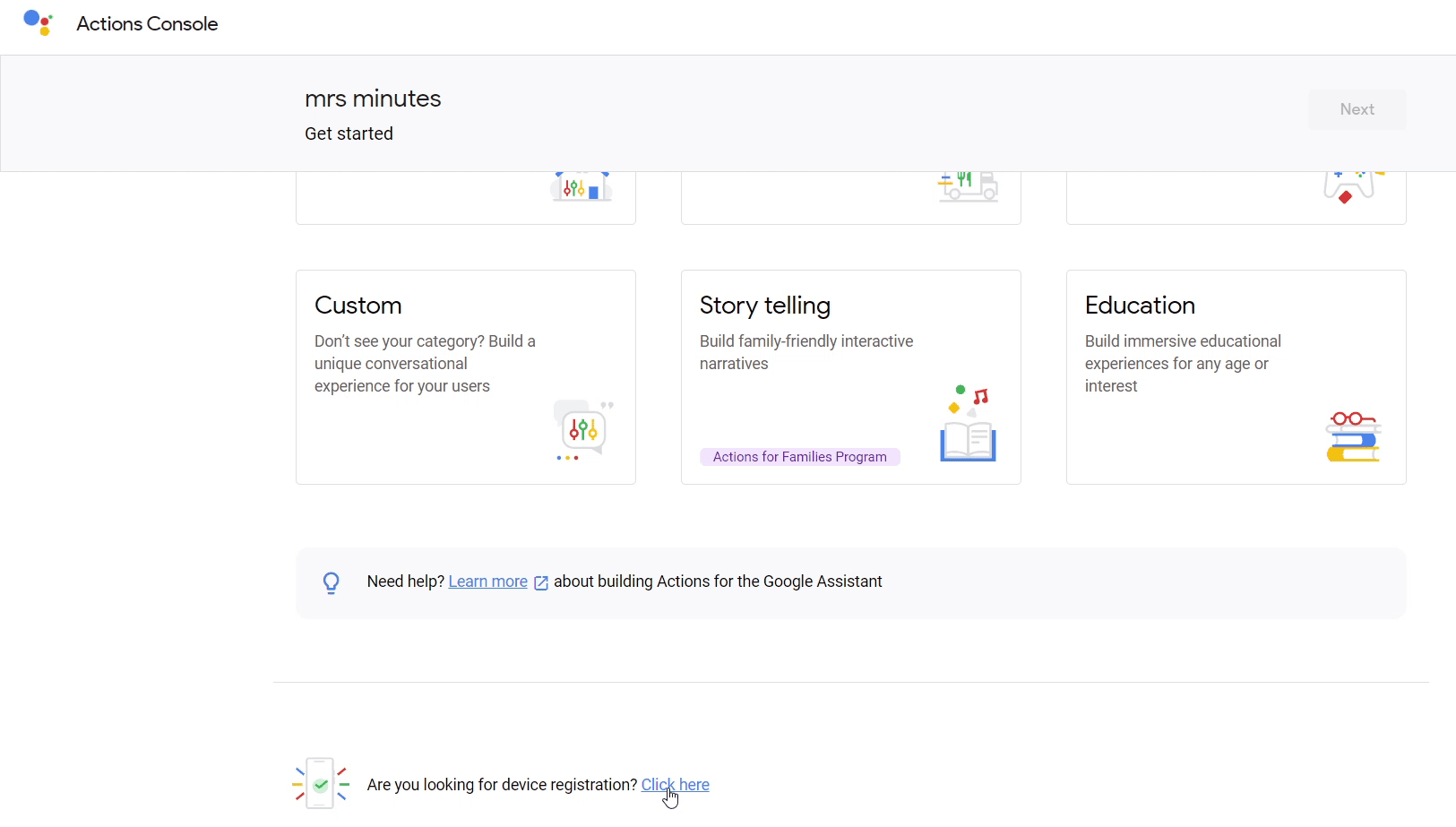
Task: Open the Learn more link
Action: click(487, 581)
